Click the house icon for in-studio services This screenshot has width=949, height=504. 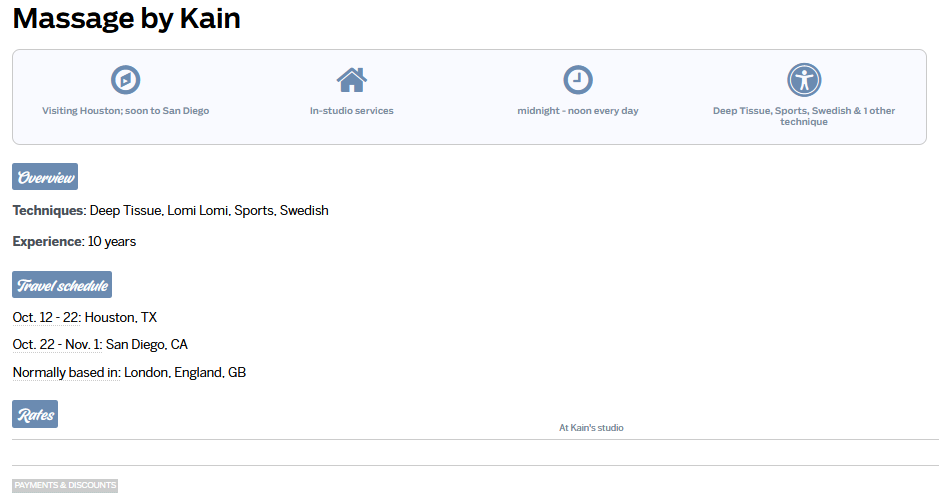click(x=351, y=79)
